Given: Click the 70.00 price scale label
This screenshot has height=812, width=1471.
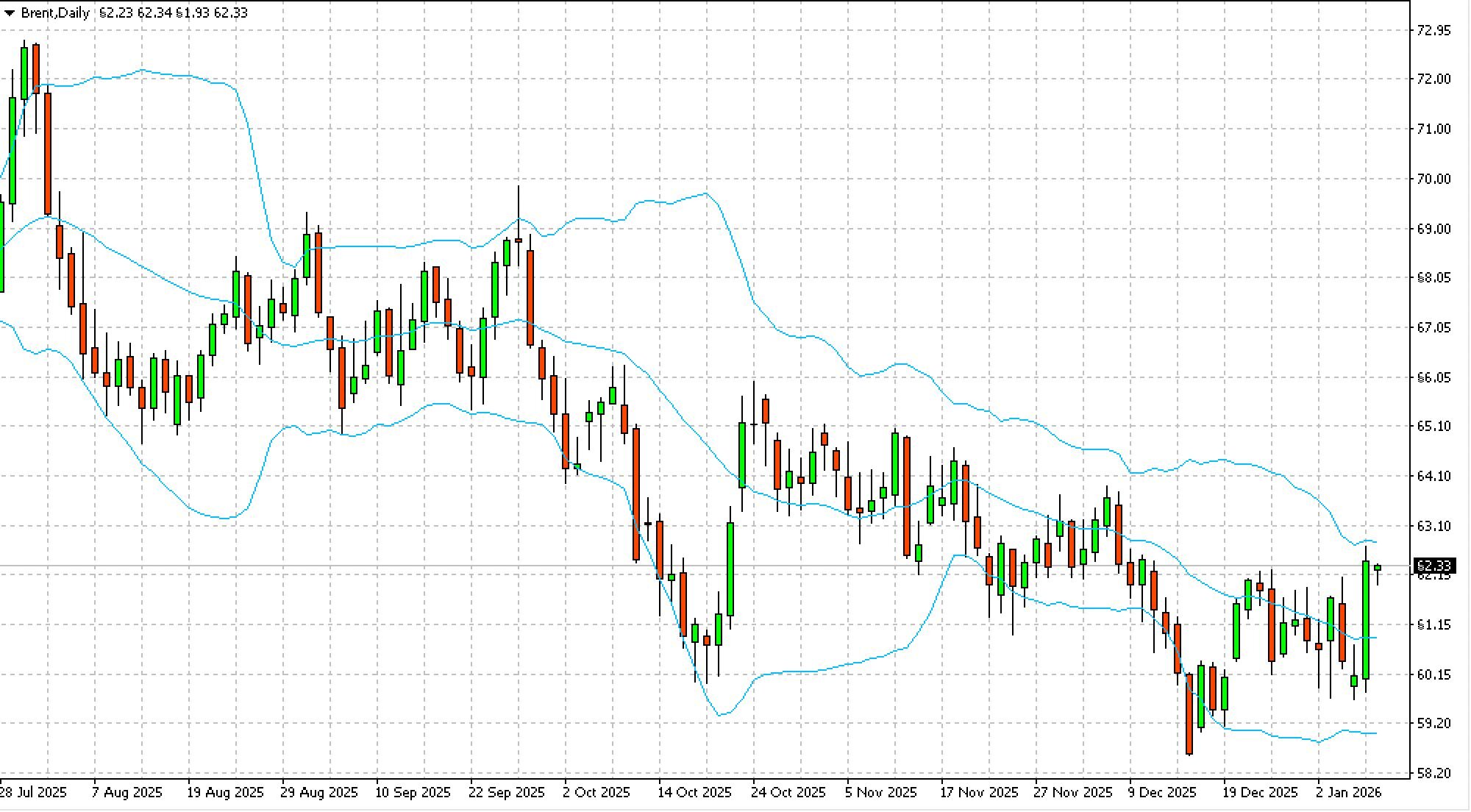Looking at the screenshot, I should pyautogui.click(x=1433, y=179).
